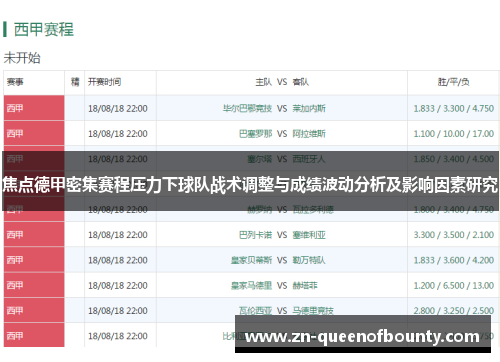
Task: Open the 勒万特队 team link
Action: pos(309,260)
